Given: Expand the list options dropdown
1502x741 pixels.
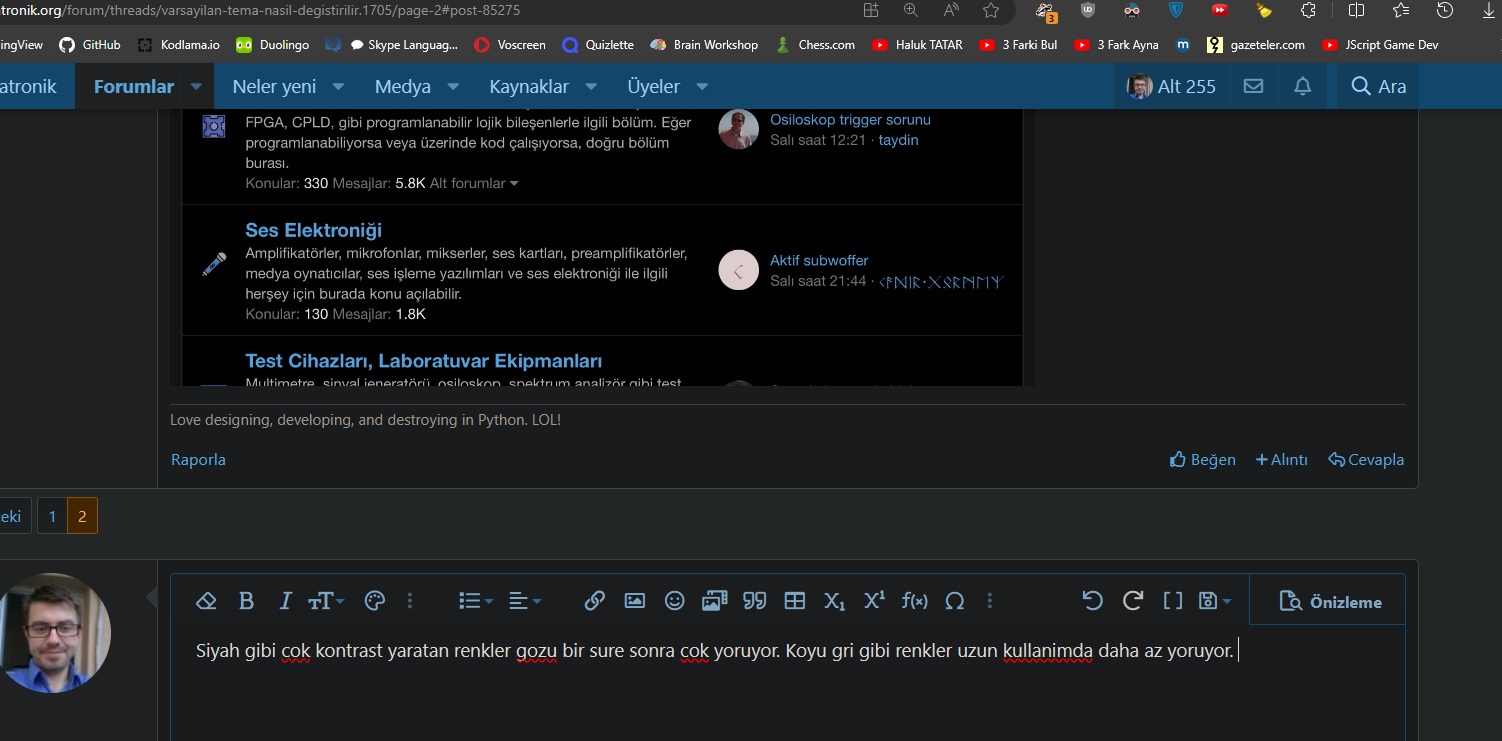Looking at the screenshot, I should coord(475,601).
